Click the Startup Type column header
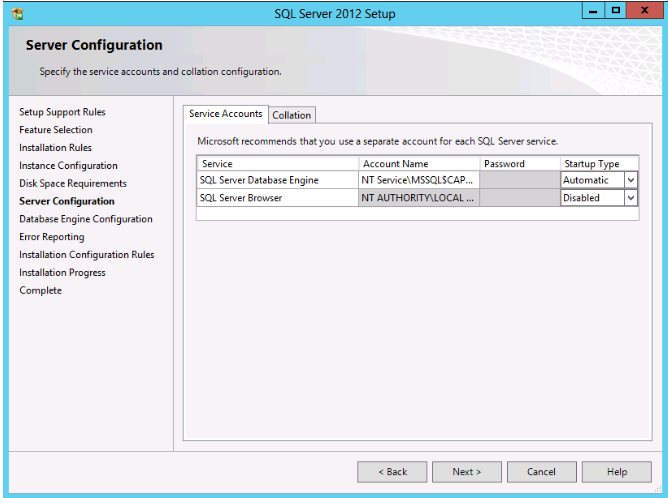 pyautogui.click(x=599, y=164)
